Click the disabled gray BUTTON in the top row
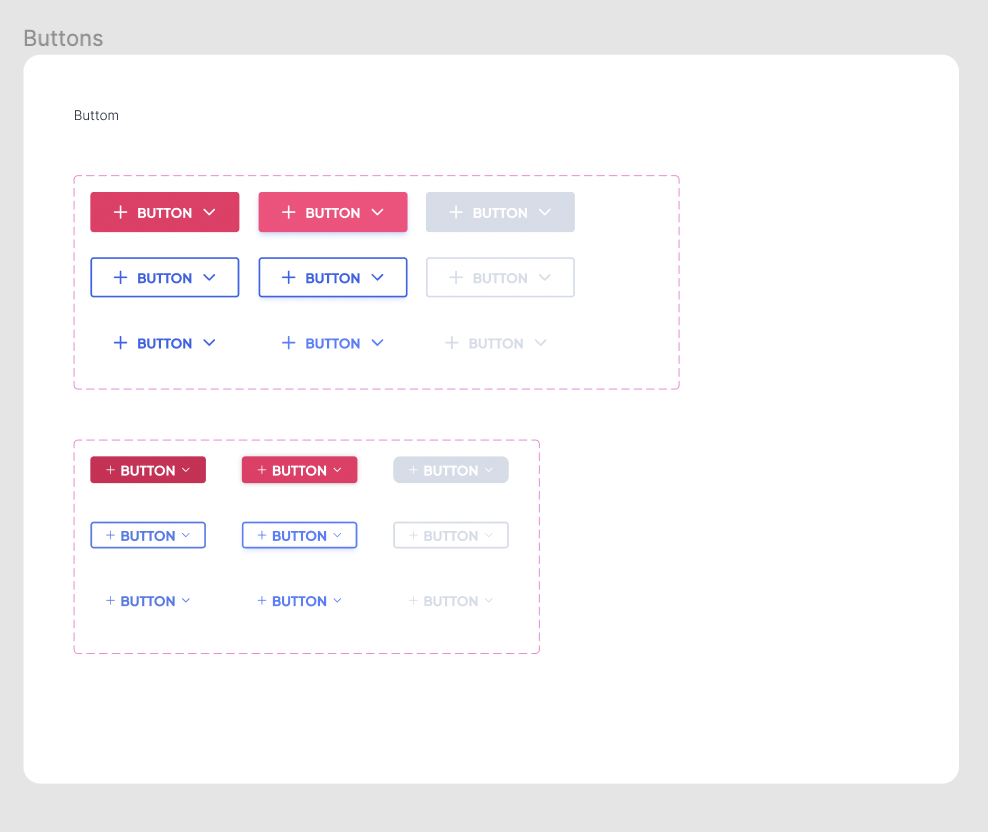This screenshot has width=988, height=832. (x=500, y=212)
